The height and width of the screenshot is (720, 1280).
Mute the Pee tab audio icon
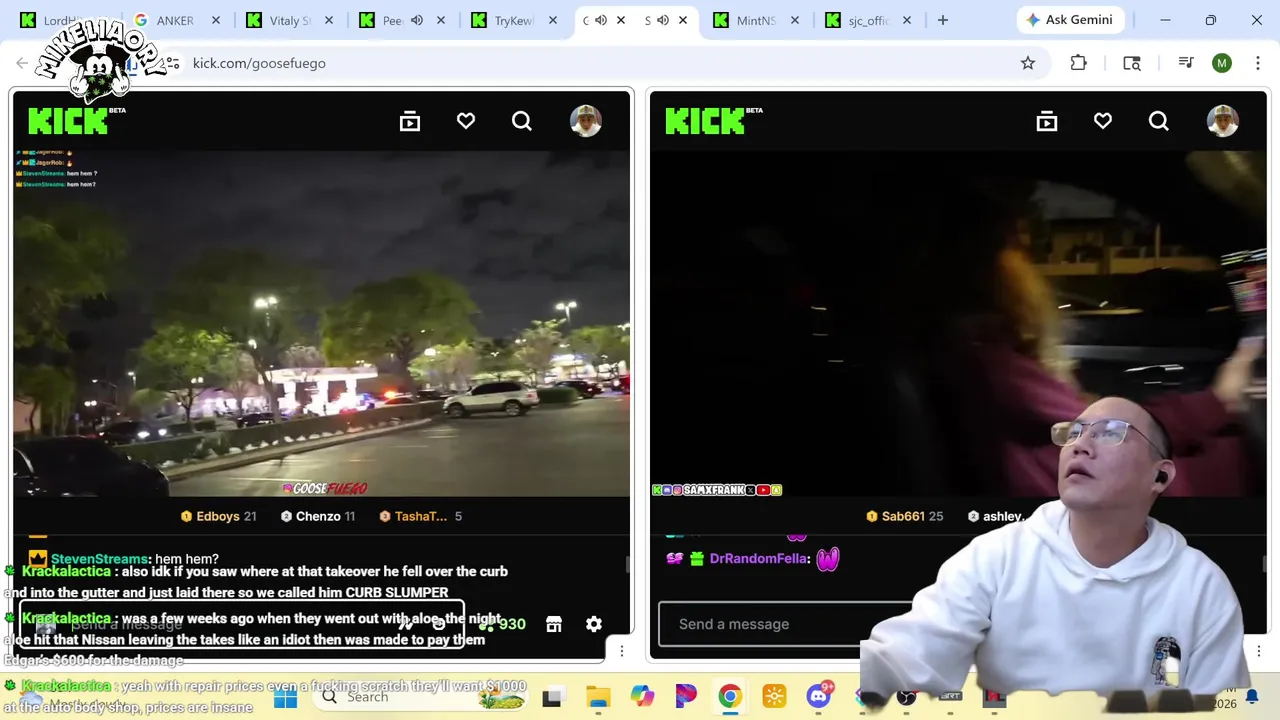[x=417, y=20]
